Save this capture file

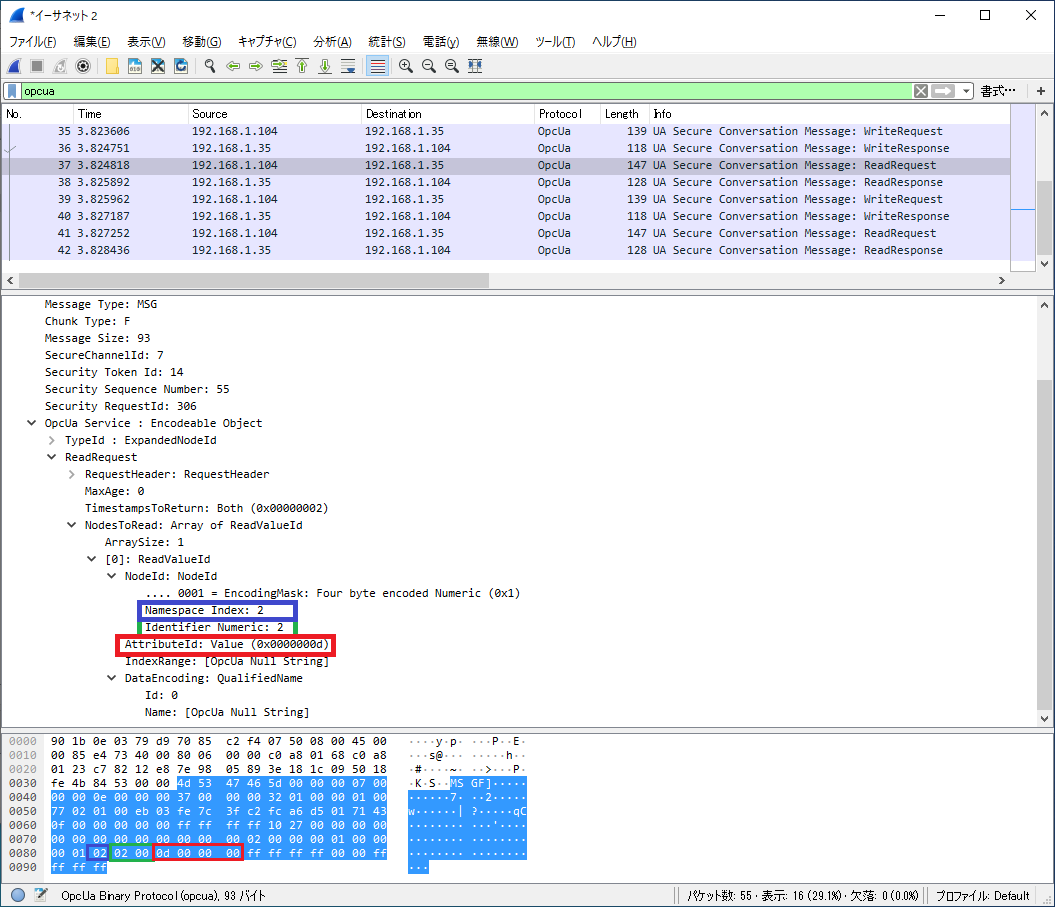click(x=135, y=66)
